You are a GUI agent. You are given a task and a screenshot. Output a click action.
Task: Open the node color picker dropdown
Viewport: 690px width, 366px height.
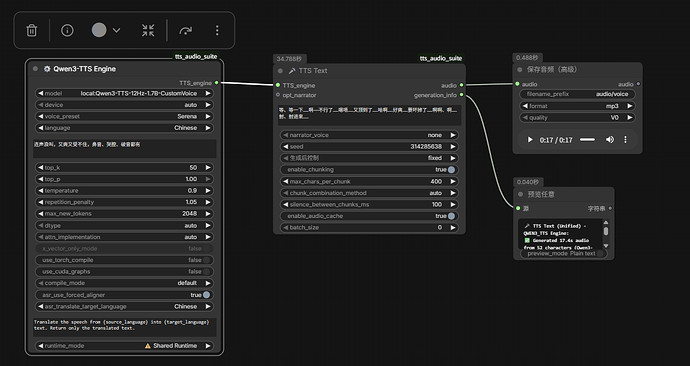[x=106, y=30]
